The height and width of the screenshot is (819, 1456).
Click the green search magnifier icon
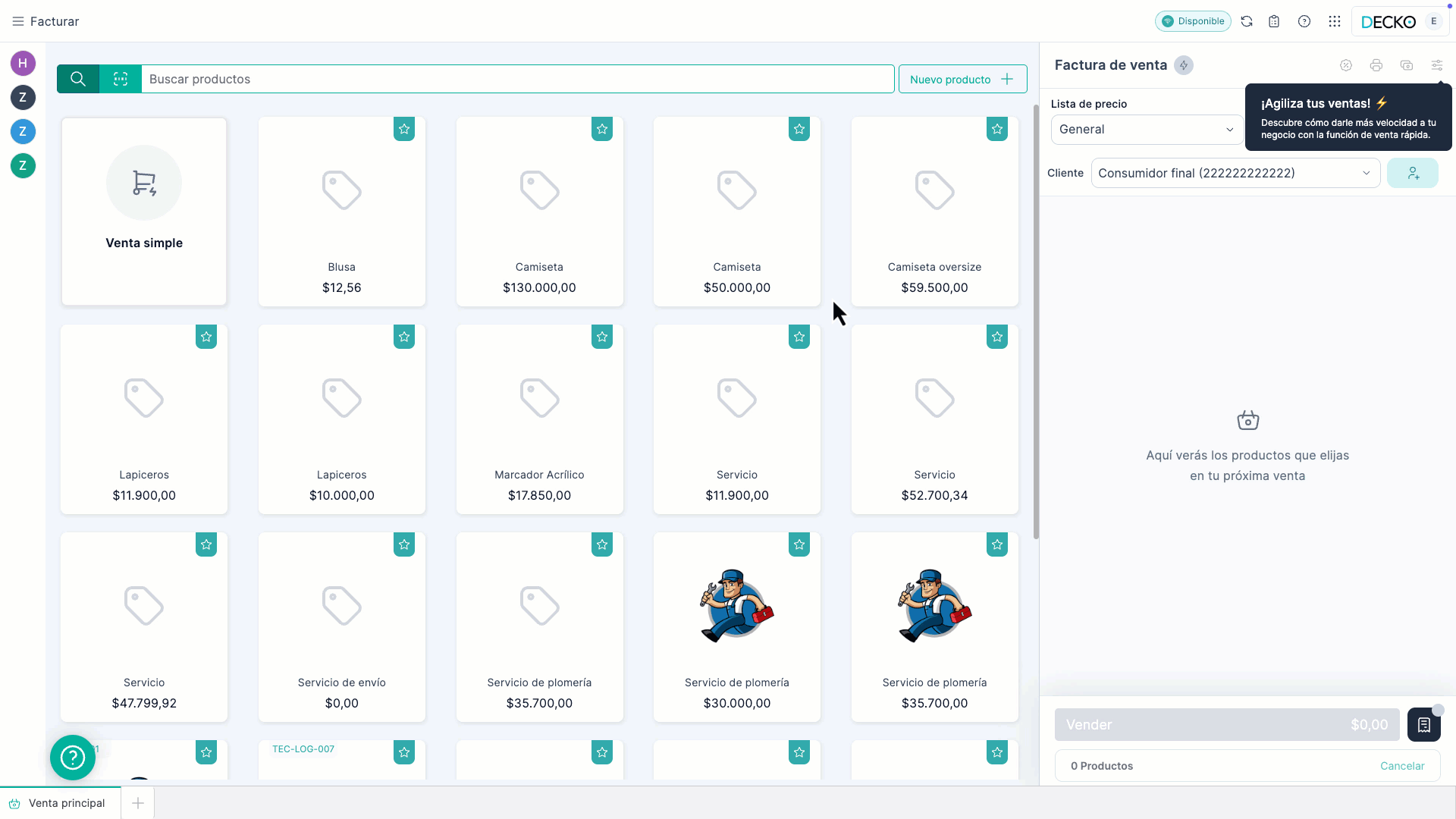point(78,79)
